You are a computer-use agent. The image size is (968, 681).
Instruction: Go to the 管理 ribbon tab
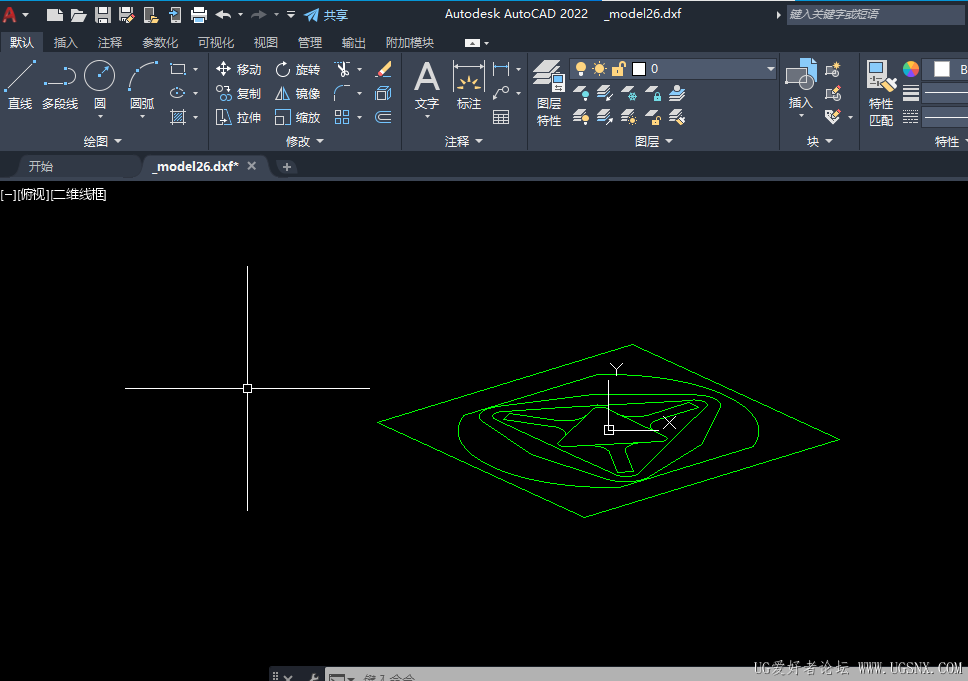pyautogui.click(x=309, y=43)
